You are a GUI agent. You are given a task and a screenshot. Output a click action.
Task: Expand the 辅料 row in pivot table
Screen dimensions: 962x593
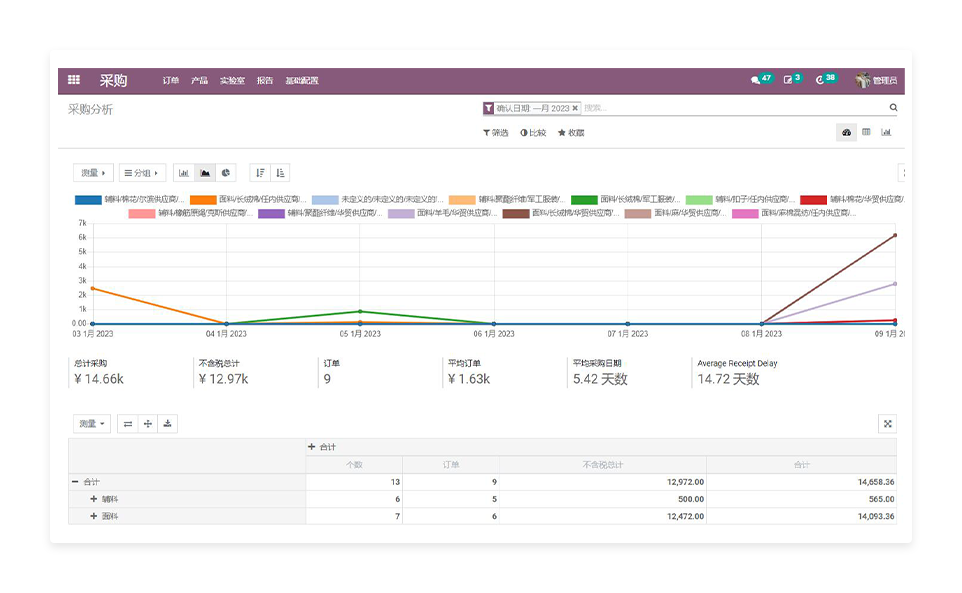94,499
